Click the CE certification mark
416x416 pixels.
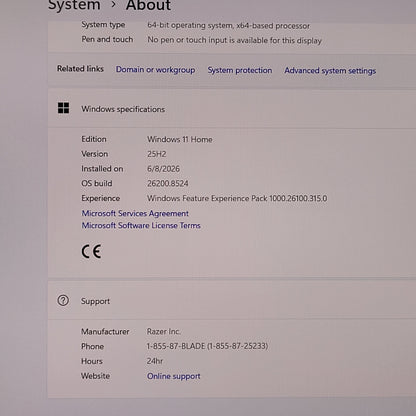tap(91, 251)
